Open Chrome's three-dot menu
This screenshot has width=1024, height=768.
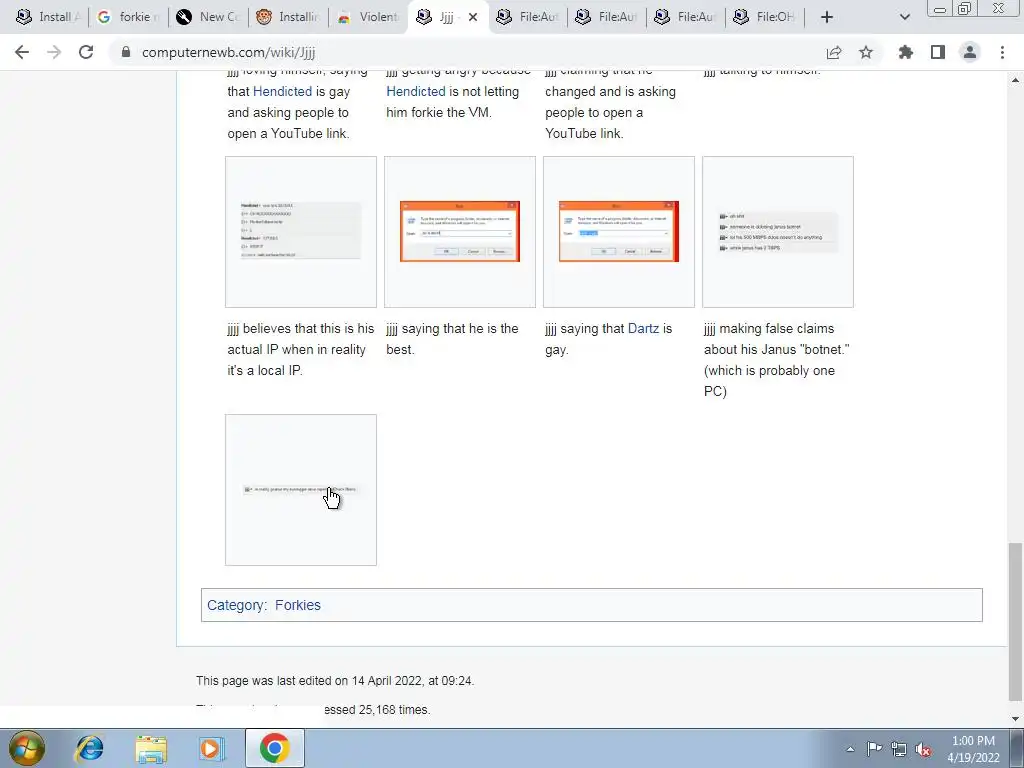[x=1002, y=52]
